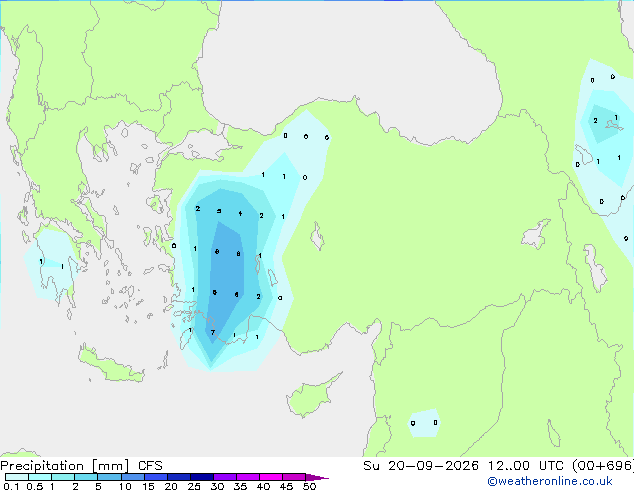
Task: Pick the palest legend swatch starting at 0.1
Action: click(17, 477)
